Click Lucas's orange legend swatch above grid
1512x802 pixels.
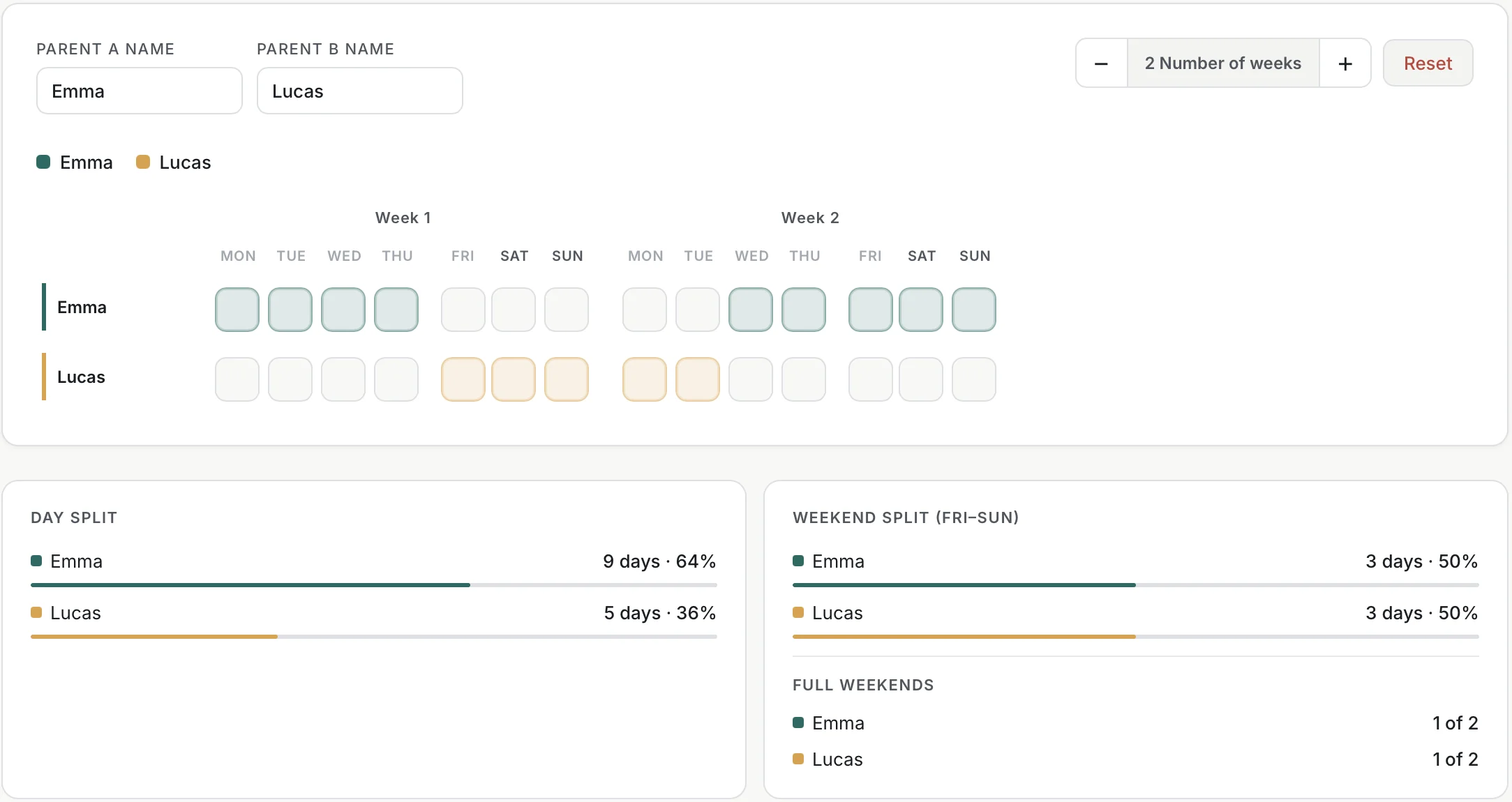143,162
